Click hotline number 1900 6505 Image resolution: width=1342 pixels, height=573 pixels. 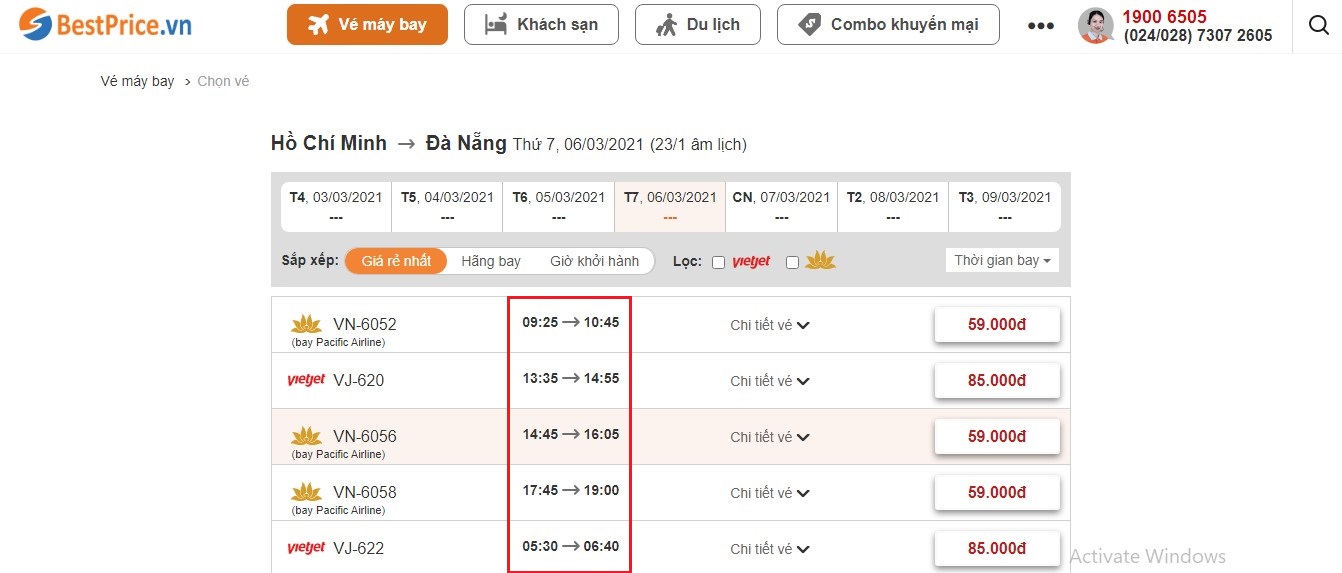(x=1164, y=17)
